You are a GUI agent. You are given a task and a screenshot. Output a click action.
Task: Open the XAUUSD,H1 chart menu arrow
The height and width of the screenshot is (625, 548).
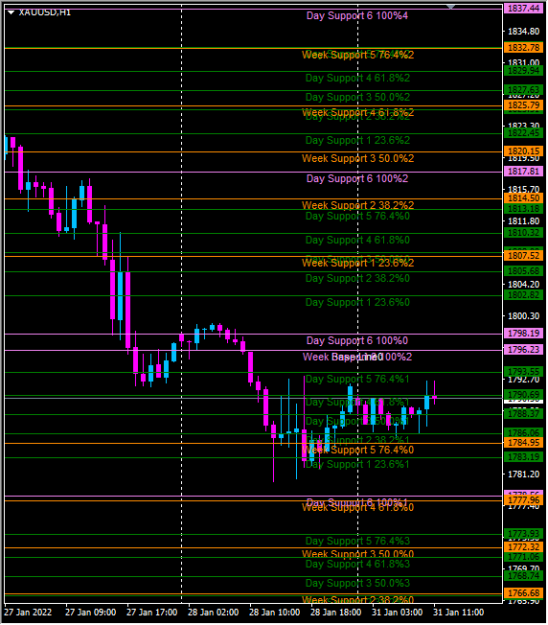click(11, 13)
